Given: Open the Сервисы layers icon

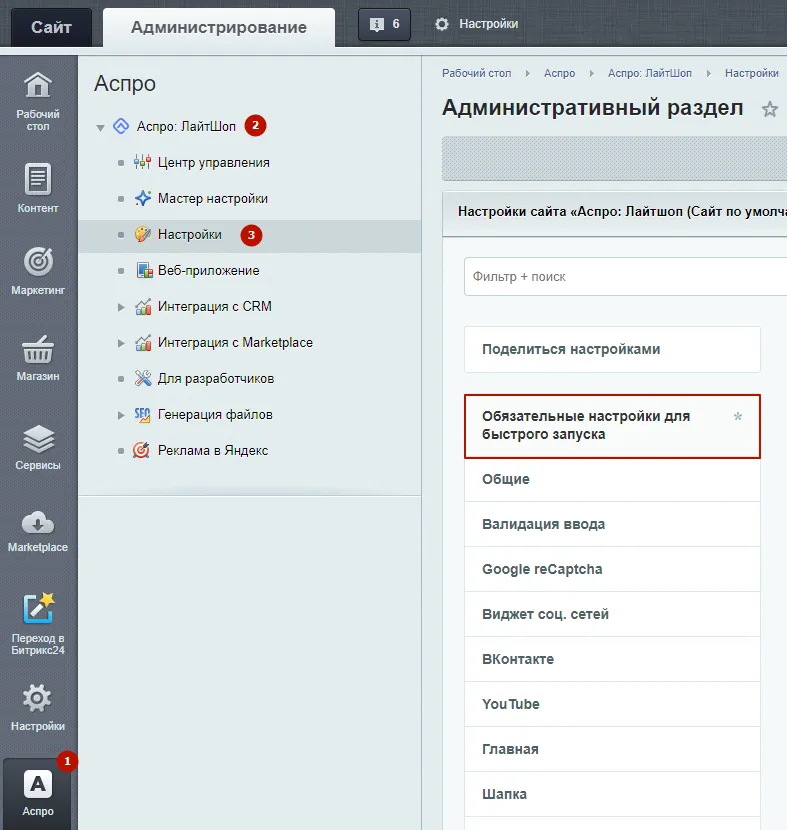Looking at the screenshot, I should 38,439.
